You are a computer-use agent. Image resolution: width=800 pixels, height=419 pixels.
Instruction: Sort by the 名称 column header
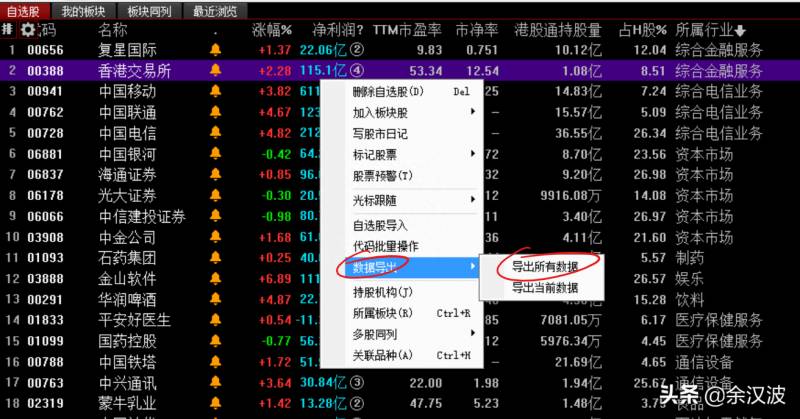(113, 31)
